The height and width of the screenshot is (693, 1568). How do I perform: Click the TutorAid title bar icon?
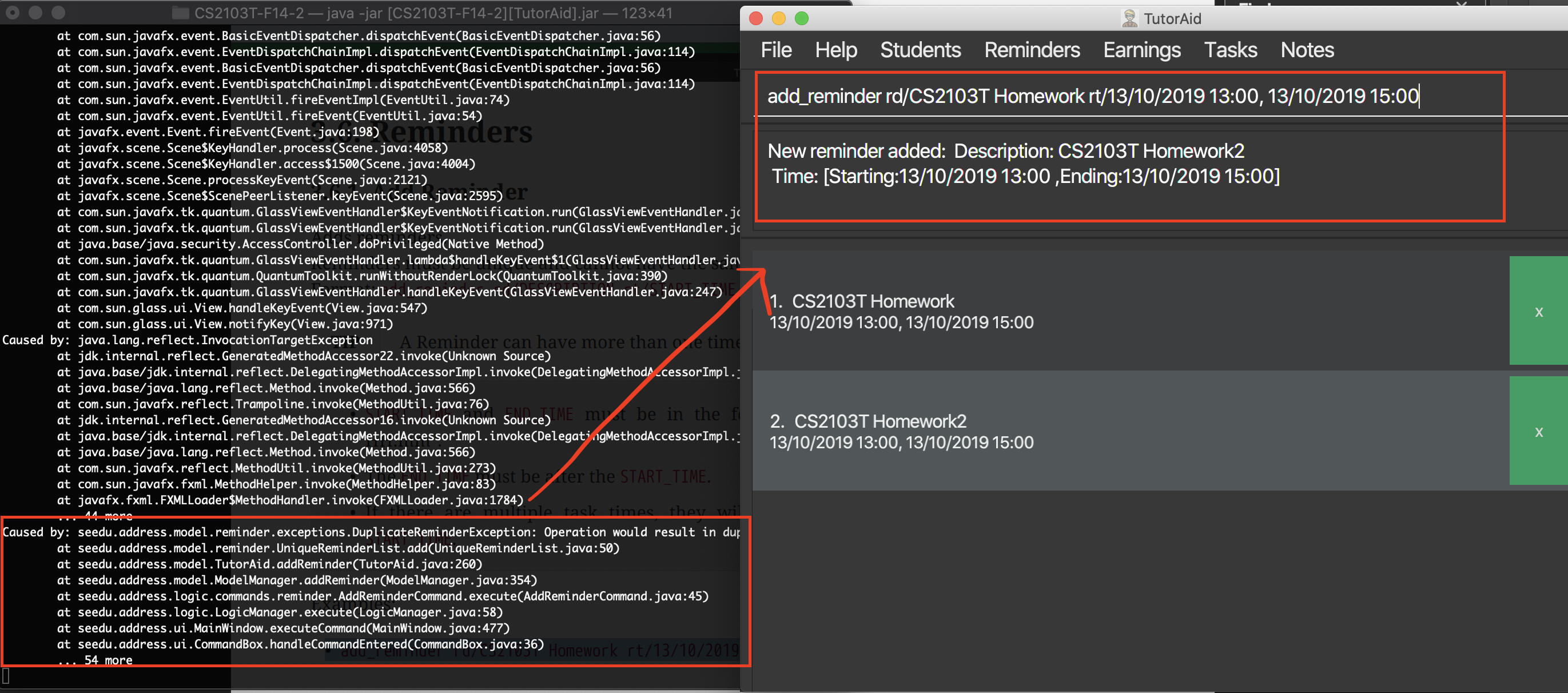(x=1129, y=18)
